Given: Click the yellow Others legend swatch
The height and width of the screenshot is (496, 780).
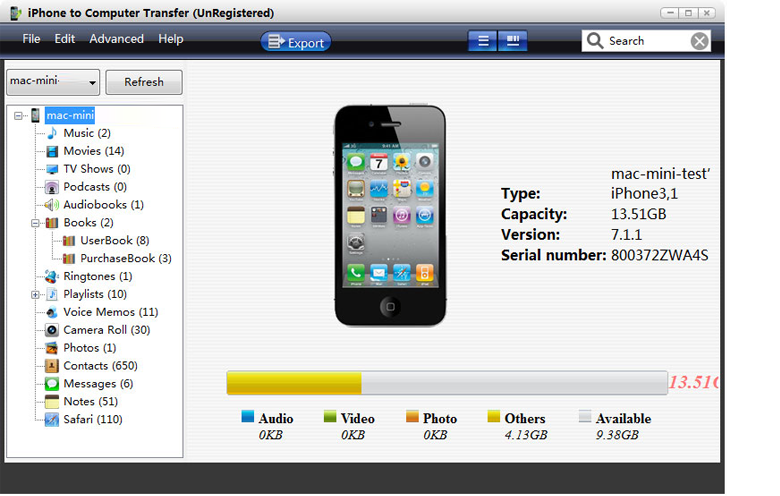Looking at the screenshot, I should click(493, 416).
